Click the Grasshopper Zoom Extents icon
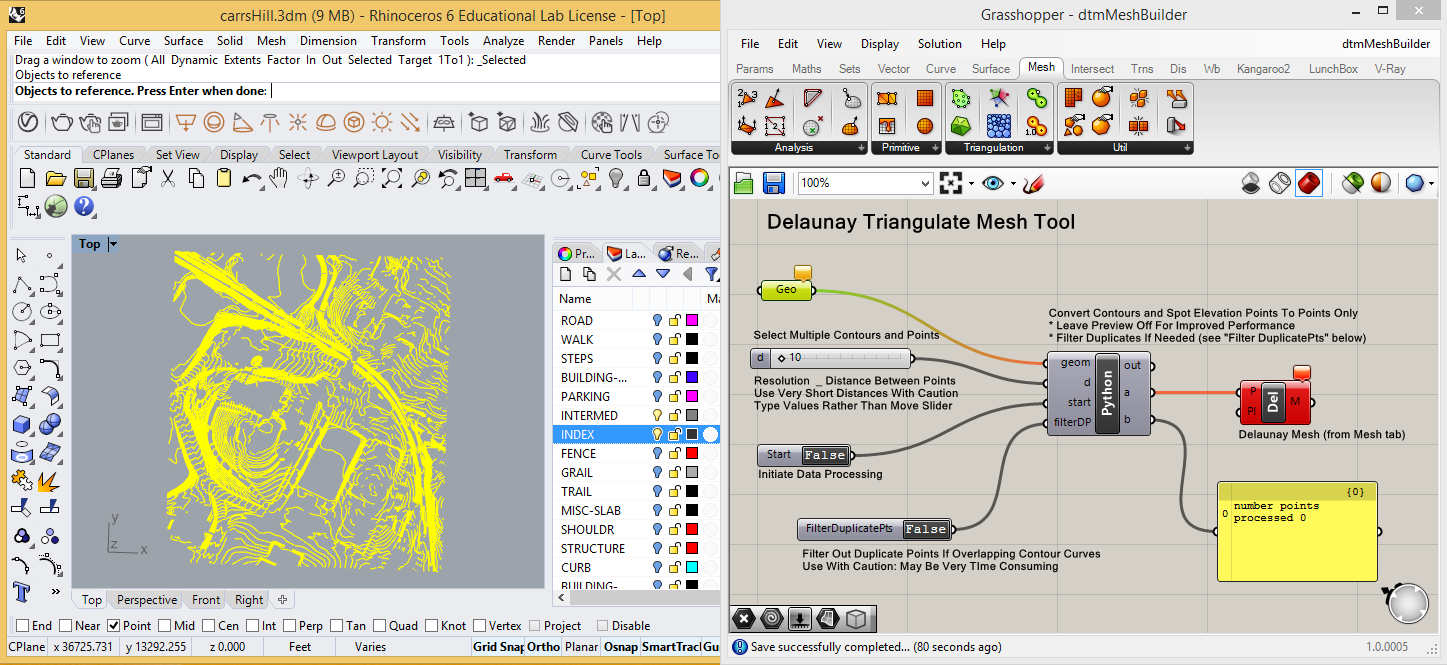Viewport: 1447px width, 665px height. click(x=950, y=183)
